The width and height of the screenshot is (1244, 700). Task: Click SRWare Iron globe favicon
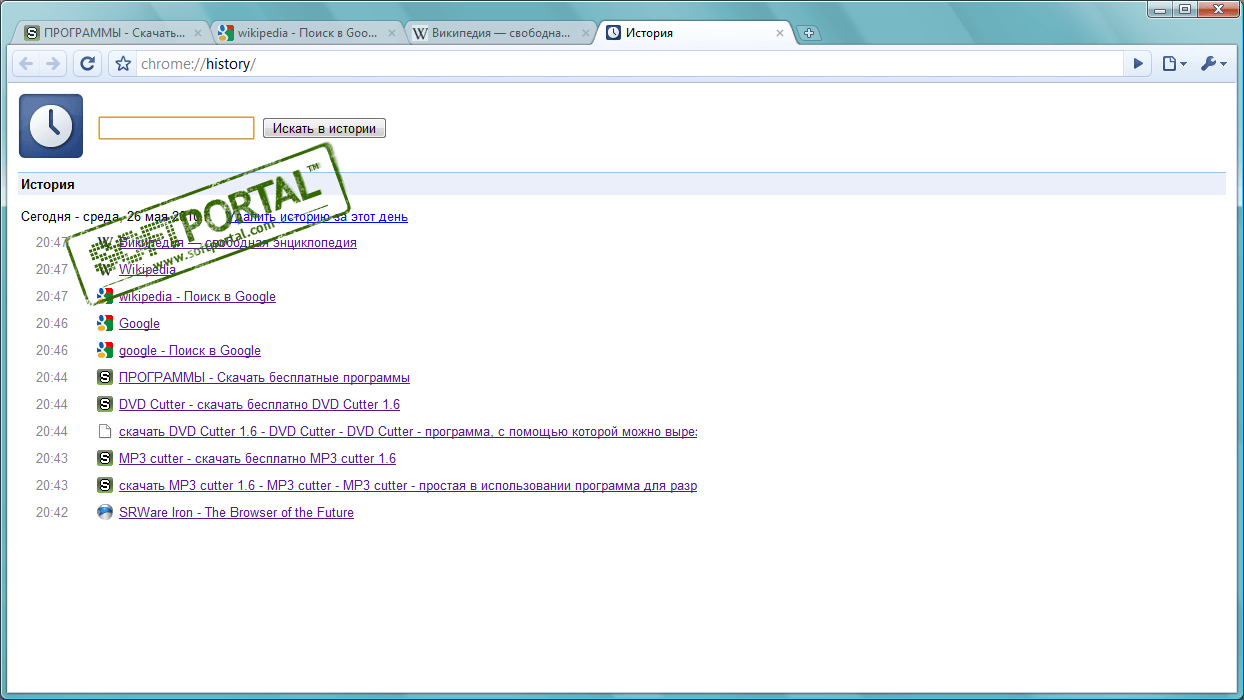point(105,512)
